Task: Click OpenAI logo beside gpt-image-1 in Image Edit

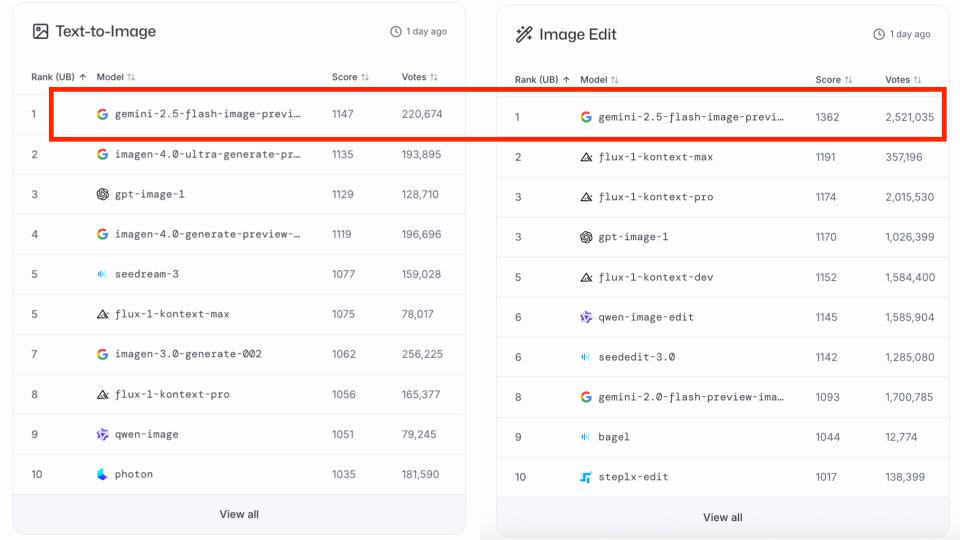Action: [586, 237]
